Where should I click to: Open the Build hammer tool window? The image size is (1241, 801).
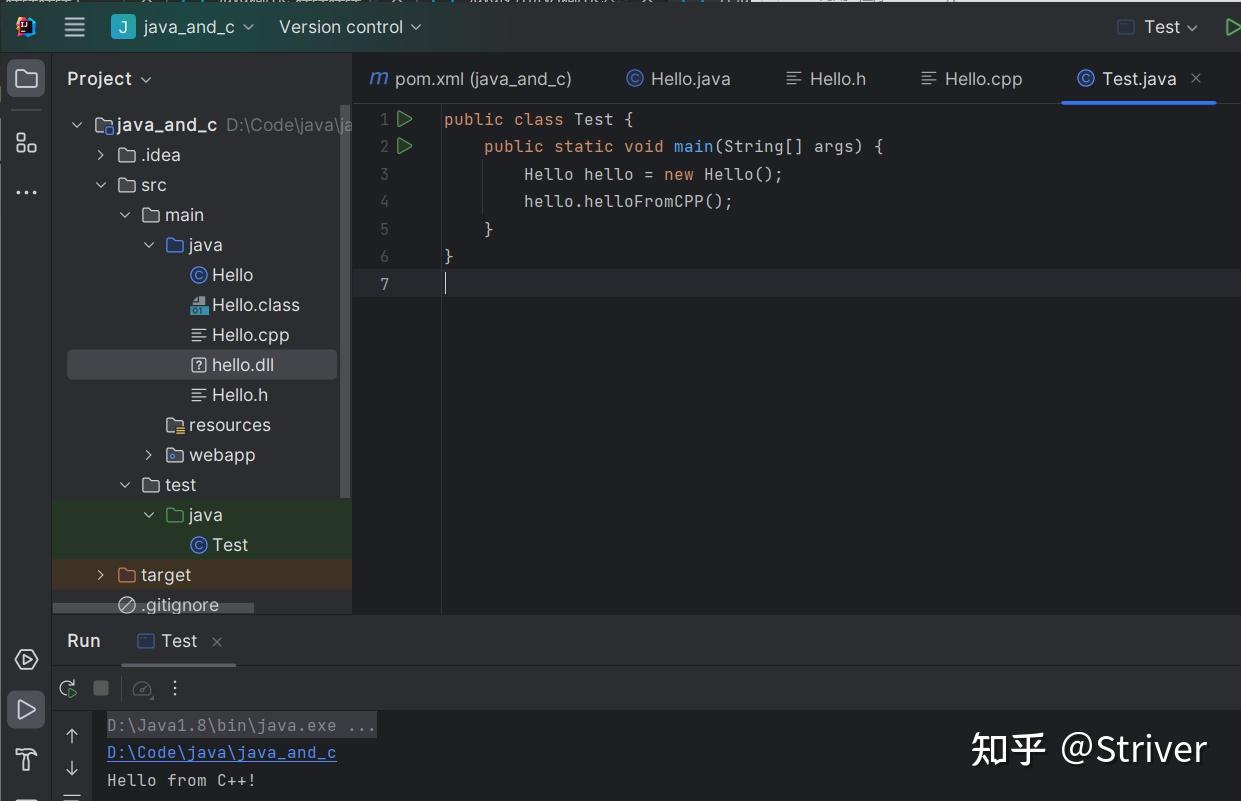[x=26, y=759]
